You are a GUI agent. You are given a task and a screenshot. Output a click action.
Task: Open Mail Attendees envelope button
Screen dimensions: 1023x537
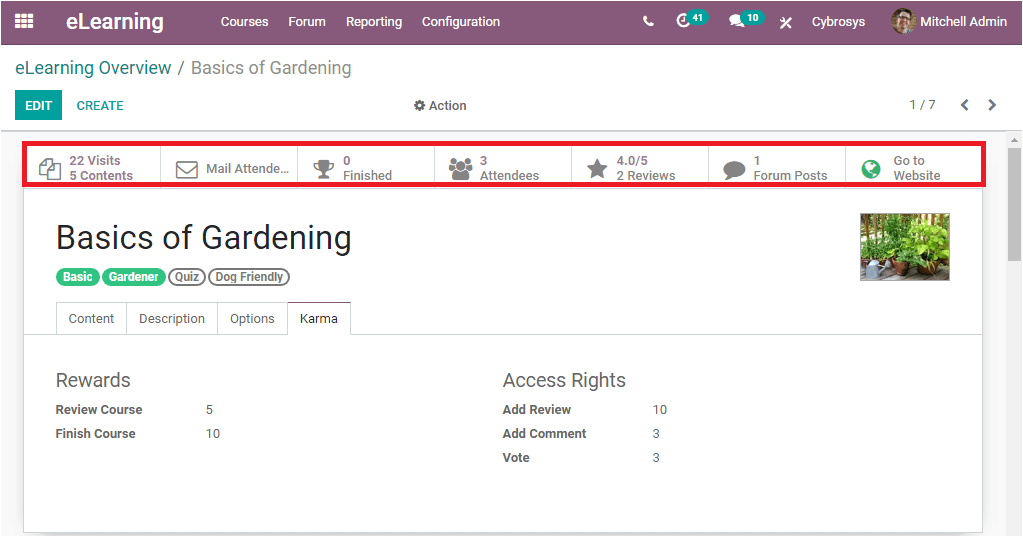230,169
